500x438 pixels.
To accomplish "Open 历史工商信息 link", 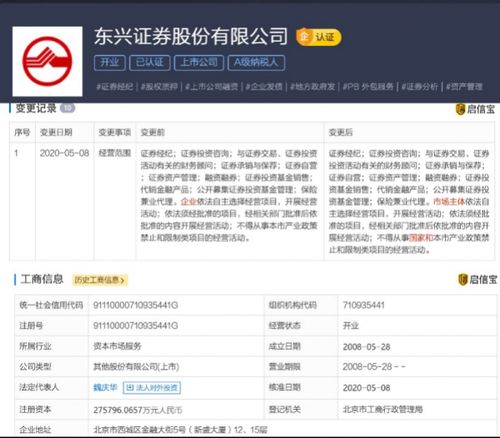I will 100,280.
